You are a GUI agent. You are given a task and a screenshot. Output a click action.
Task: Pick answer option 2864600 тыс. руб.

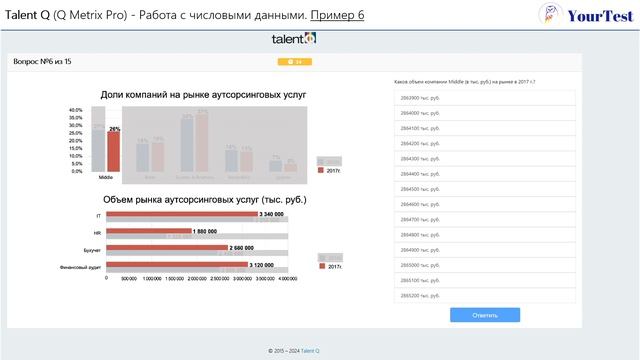(x=485, y=204)
